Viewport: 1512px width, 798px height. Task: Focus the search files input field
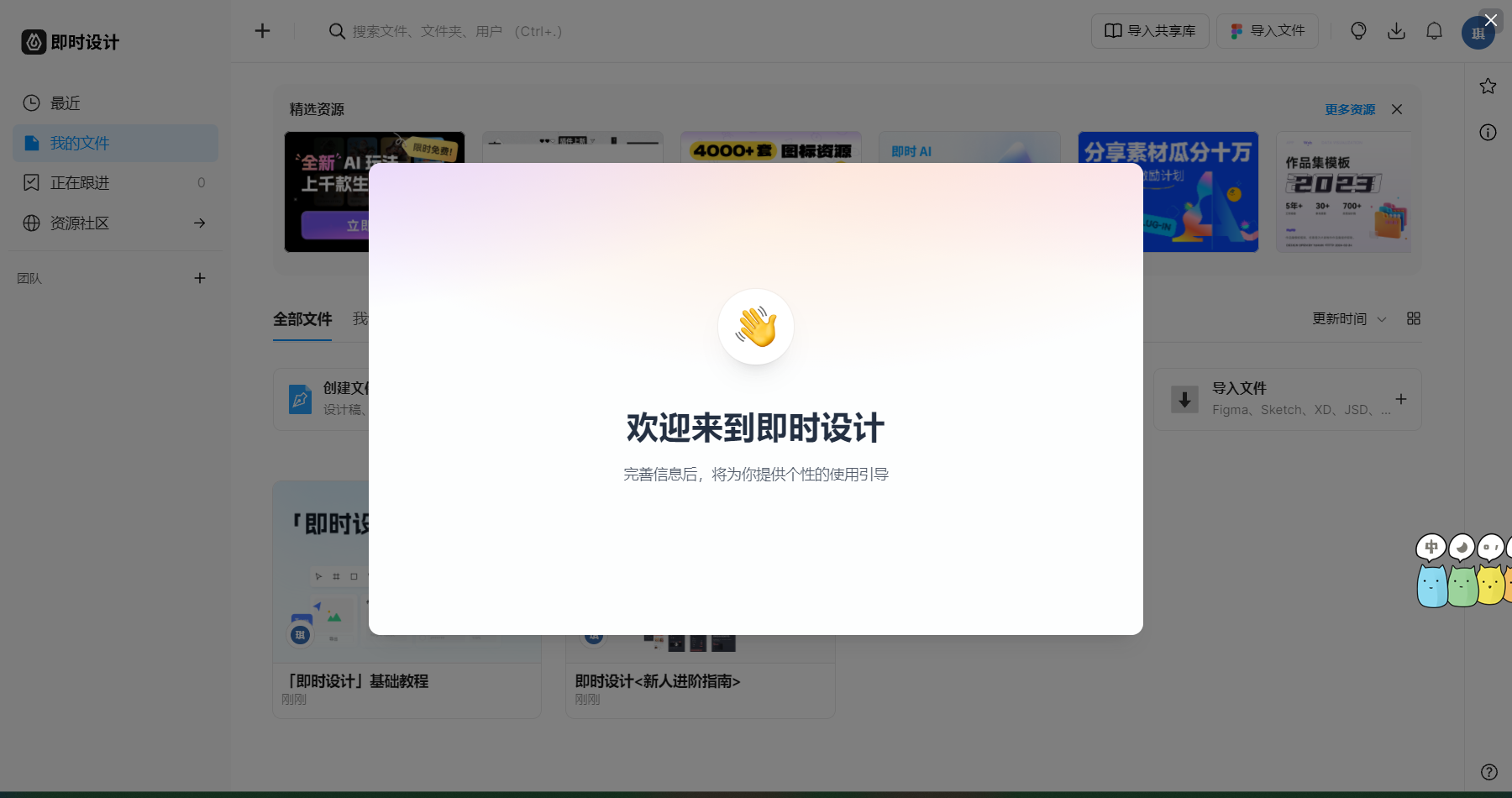[458, 31]
